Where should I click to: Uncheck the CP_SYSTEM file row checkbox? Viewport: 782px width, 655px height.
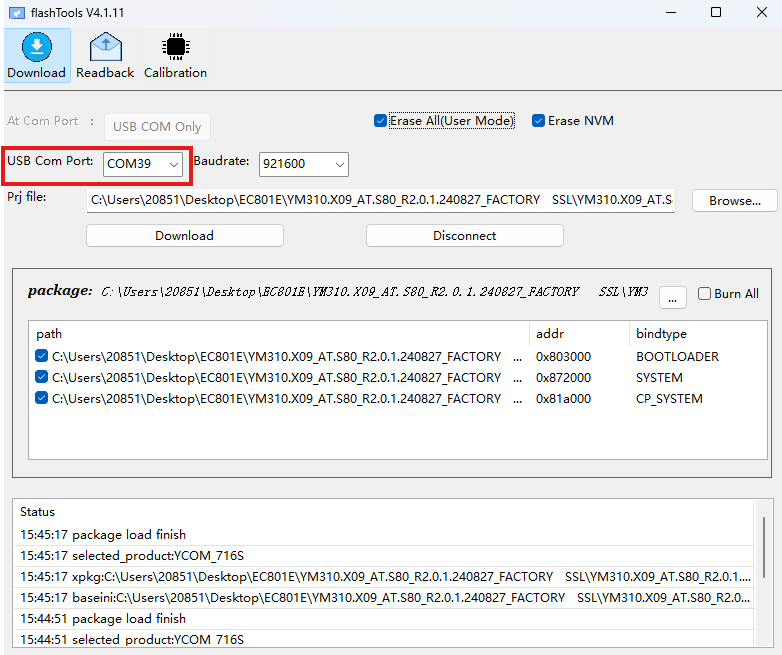click(42, 398)
